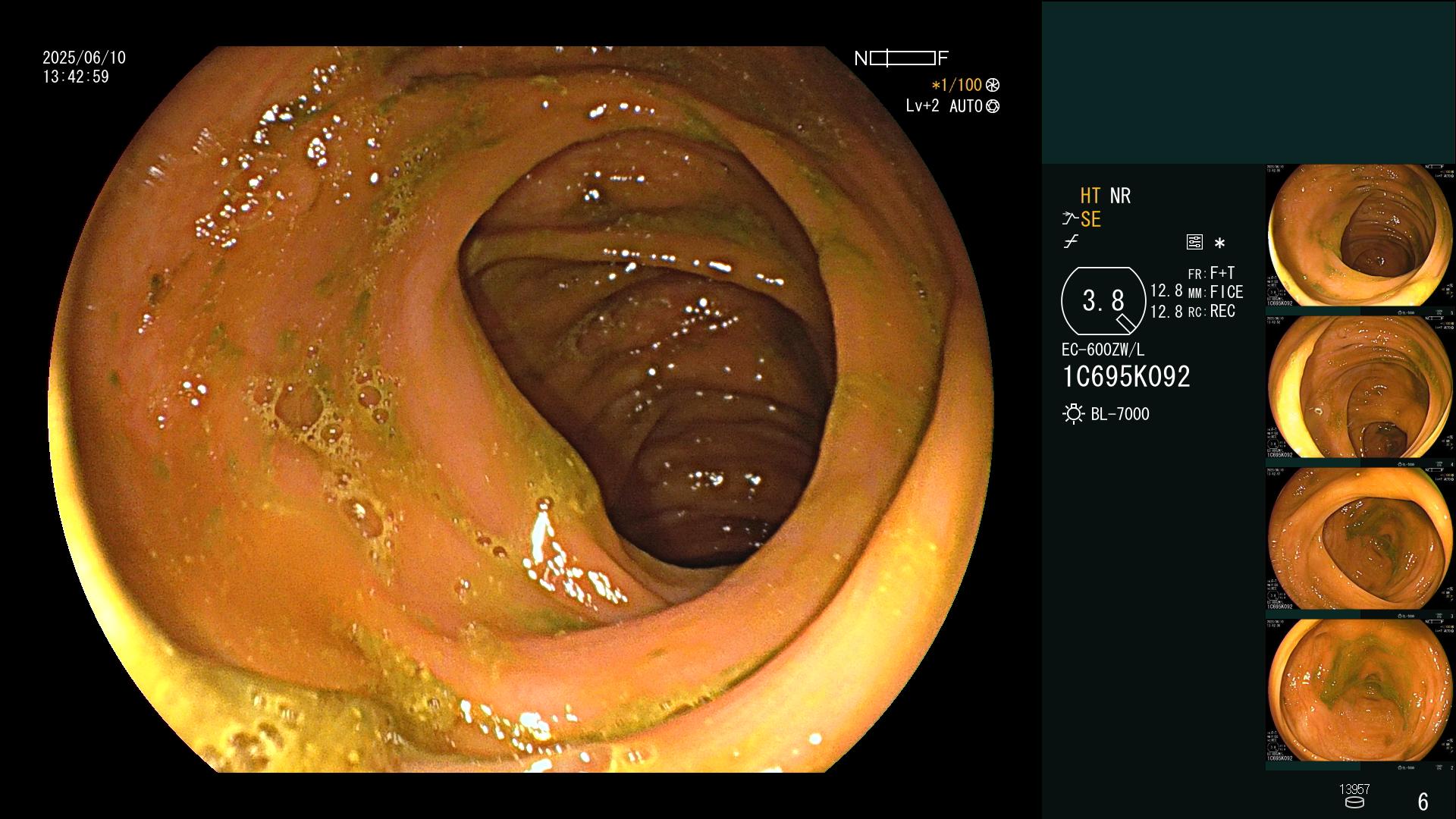Click the time 13:42:59

tap(76, 77)
